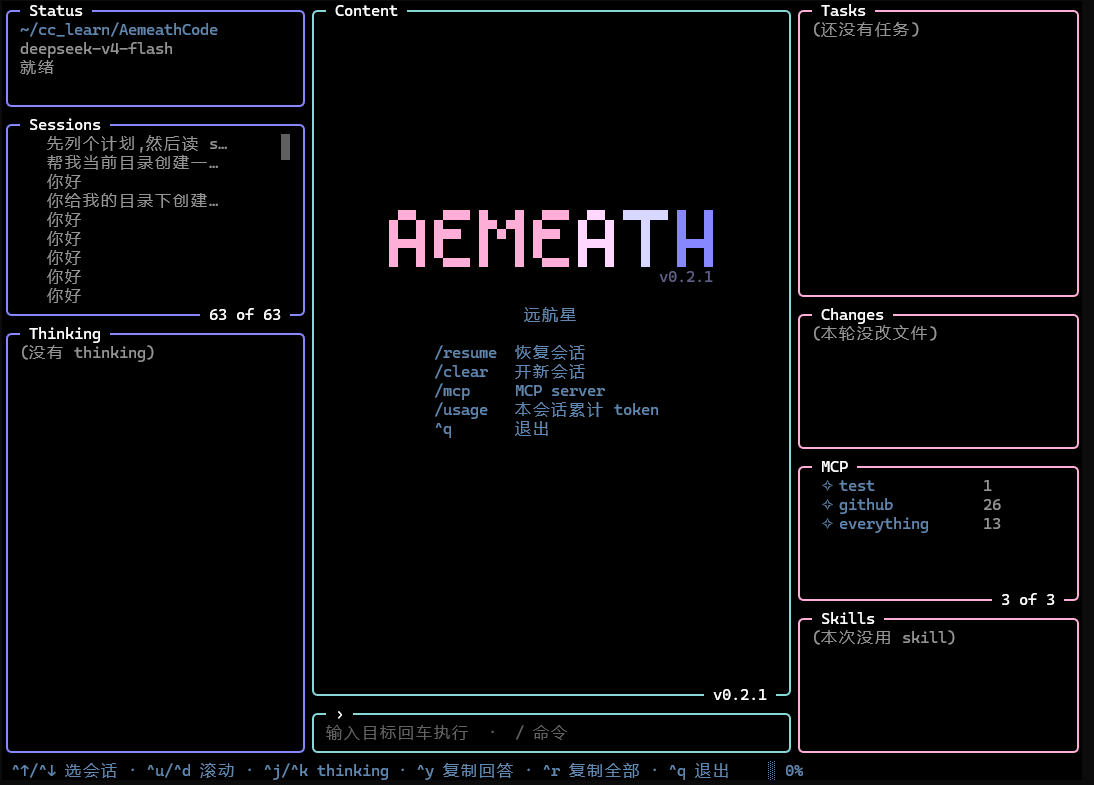The height and width of the screenshot is (785, 1094).
Task: Select the /usage command in the content list
Action: click(x=461, y=410)
